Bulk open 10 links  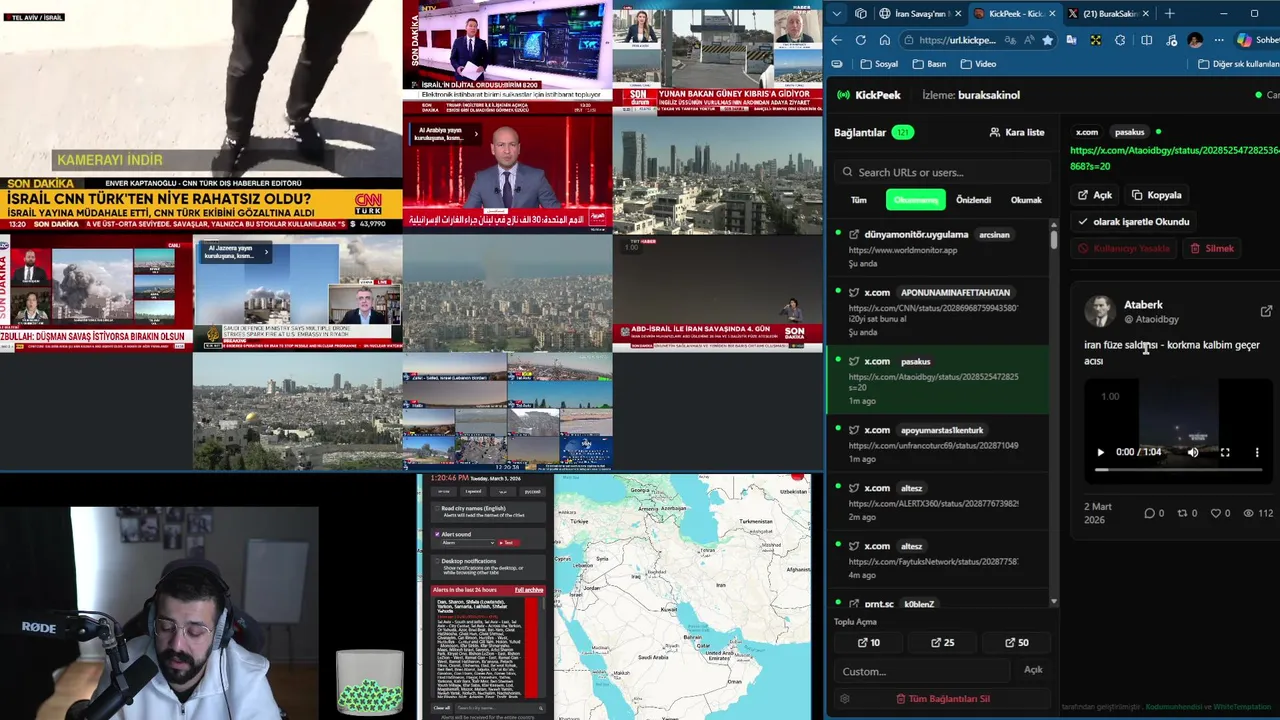coord(870,643)
